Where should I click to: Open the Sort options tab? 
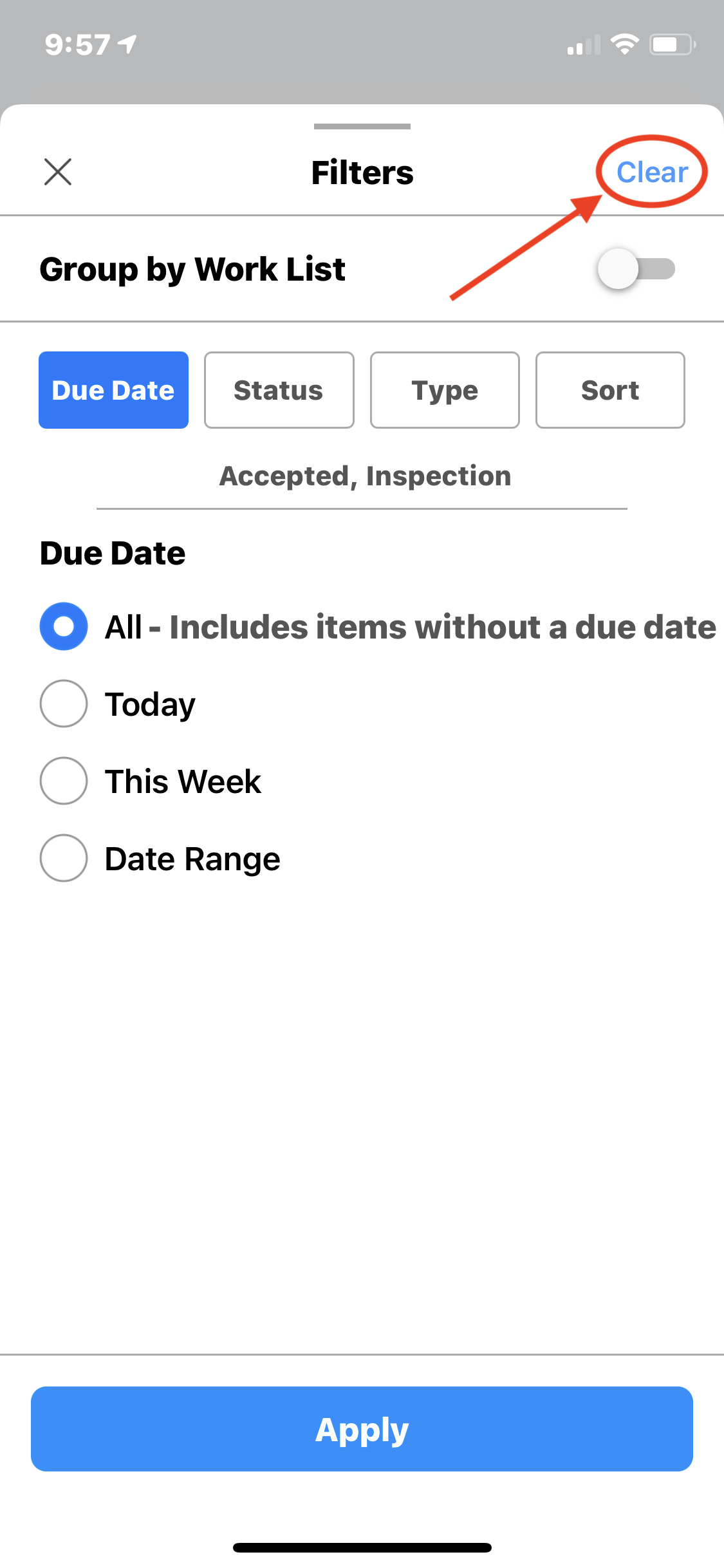point(610,390)
